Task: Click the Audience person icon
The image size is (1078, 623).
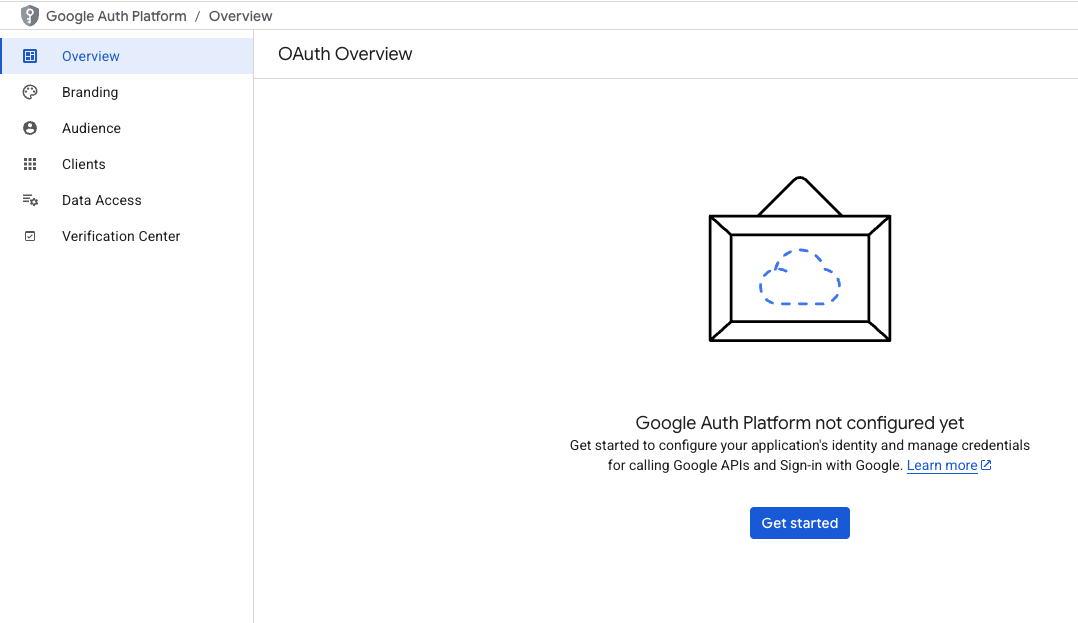Action: click(x=30, y=128)
